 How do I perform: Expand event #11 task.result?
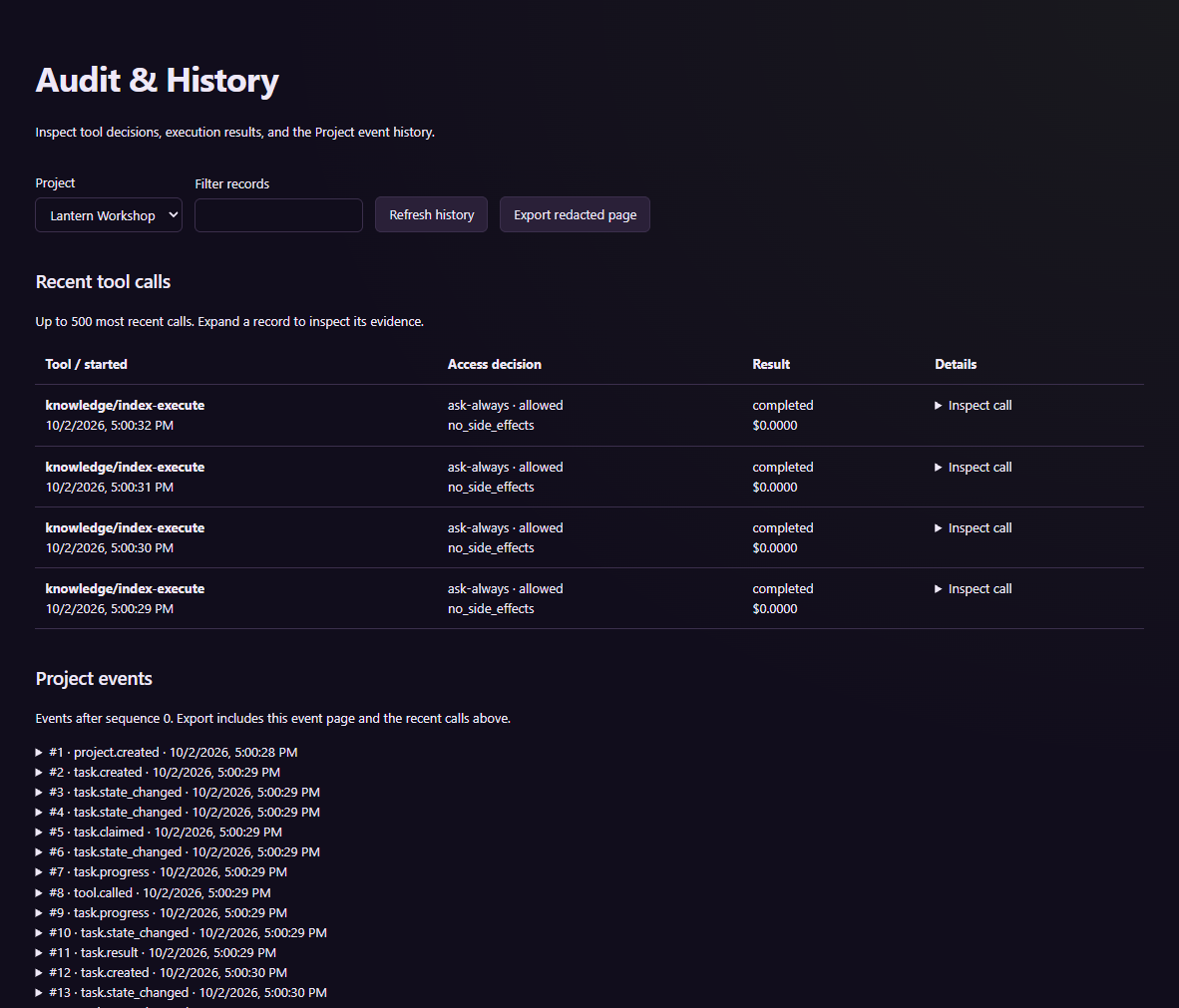pos(156,952)
